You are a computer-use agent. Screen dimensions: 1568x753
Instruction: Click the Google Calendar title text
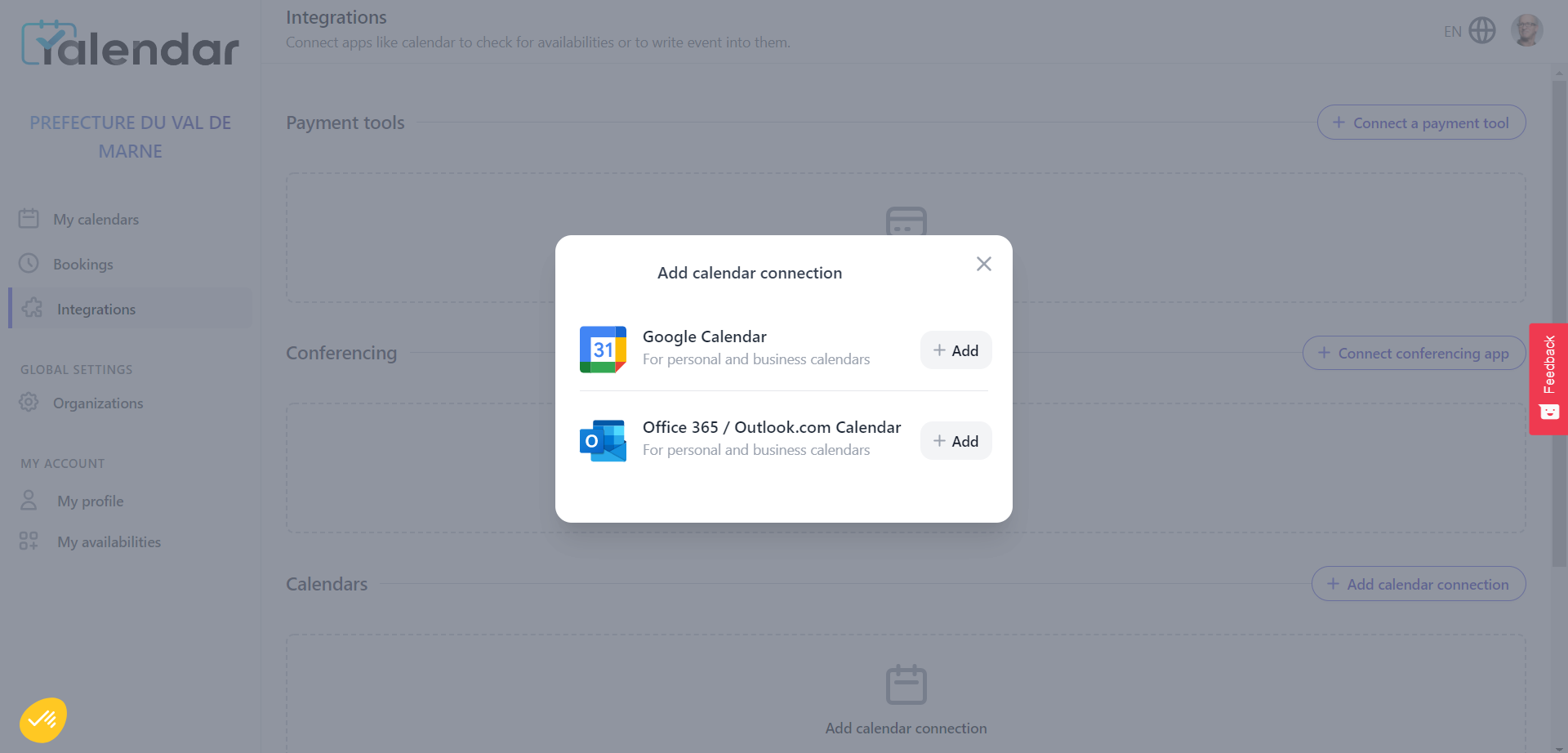704,336
